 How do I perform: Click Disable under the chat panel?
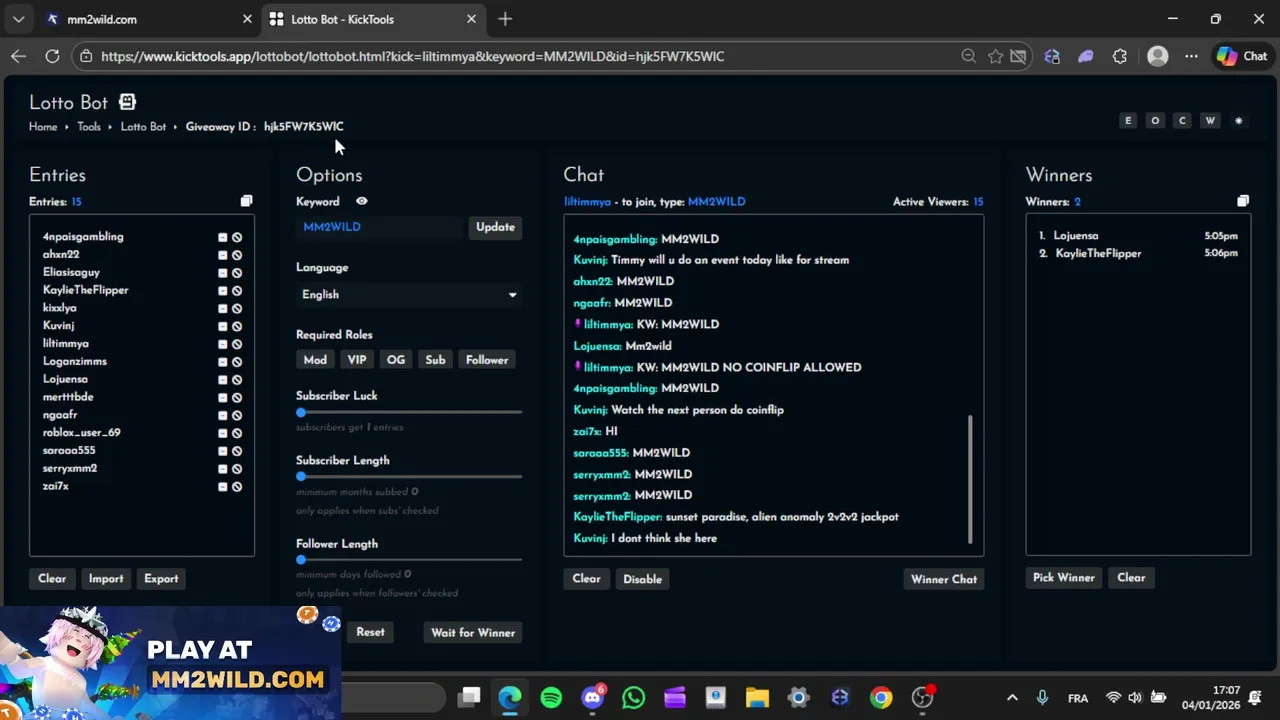click(x=642, y=579)
